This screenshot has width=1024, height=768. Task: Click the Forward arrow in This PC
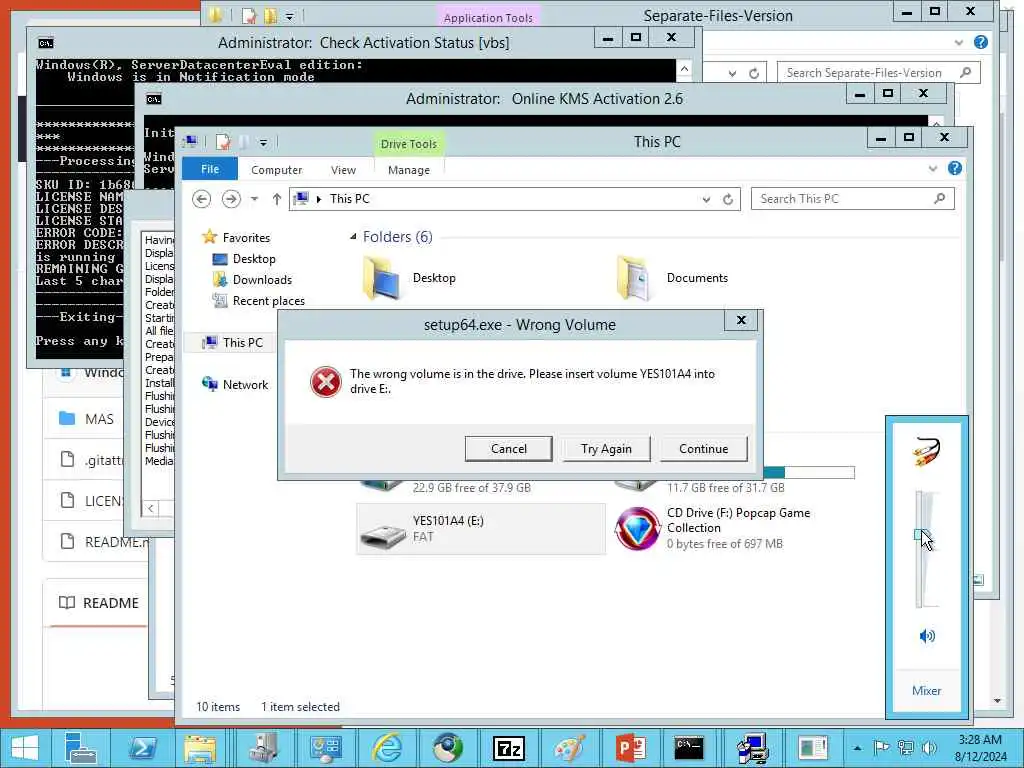tap(231, 199)
